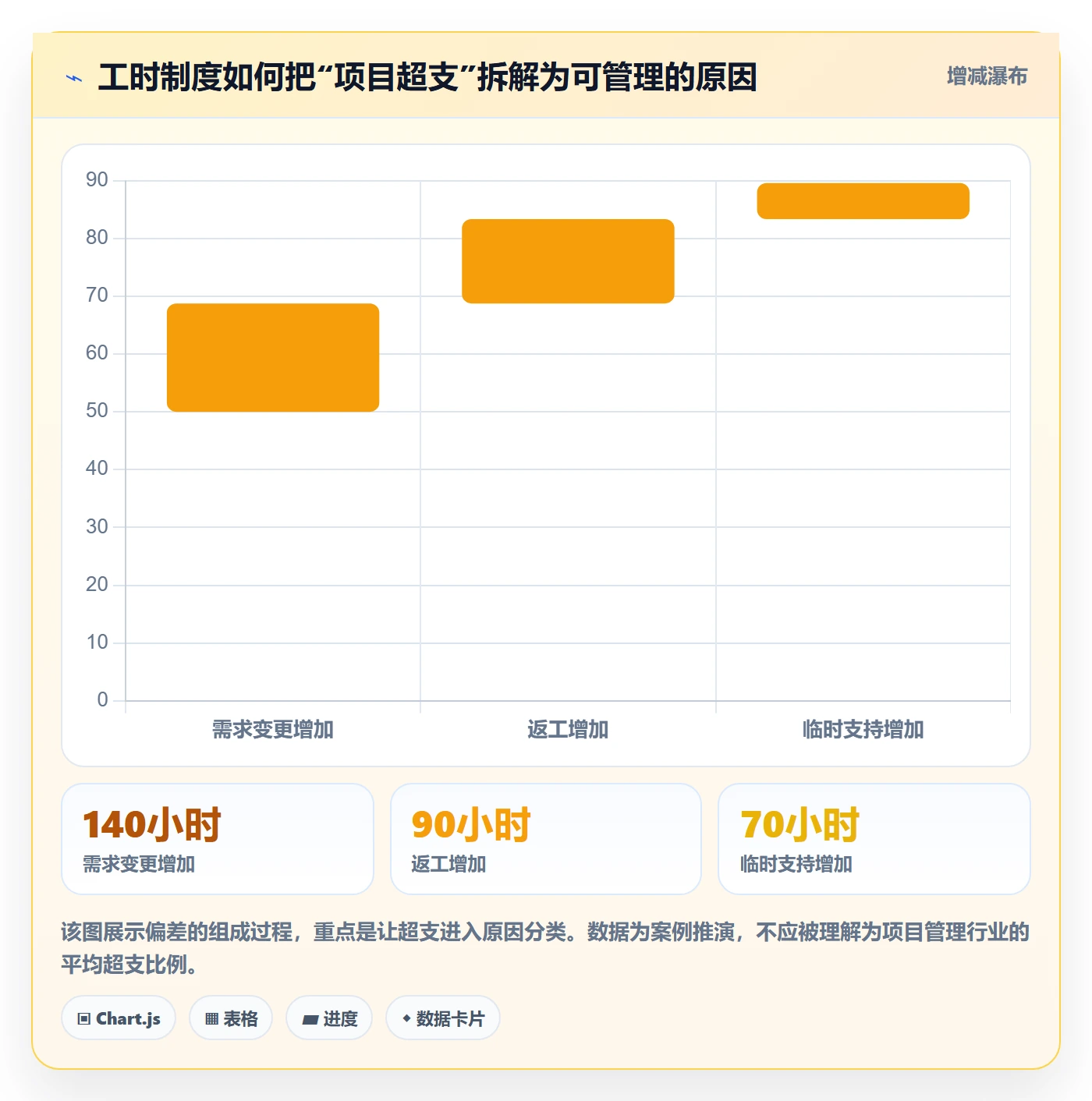
Task: Click the y-axis value 90
Action: [x=97, y=180]
